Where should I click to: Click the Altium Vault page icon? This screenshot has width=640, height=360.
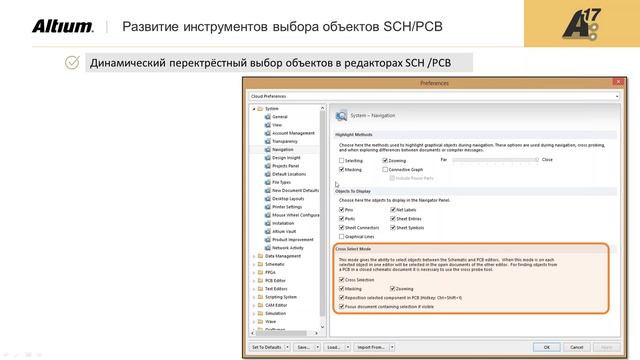(268, 231)
